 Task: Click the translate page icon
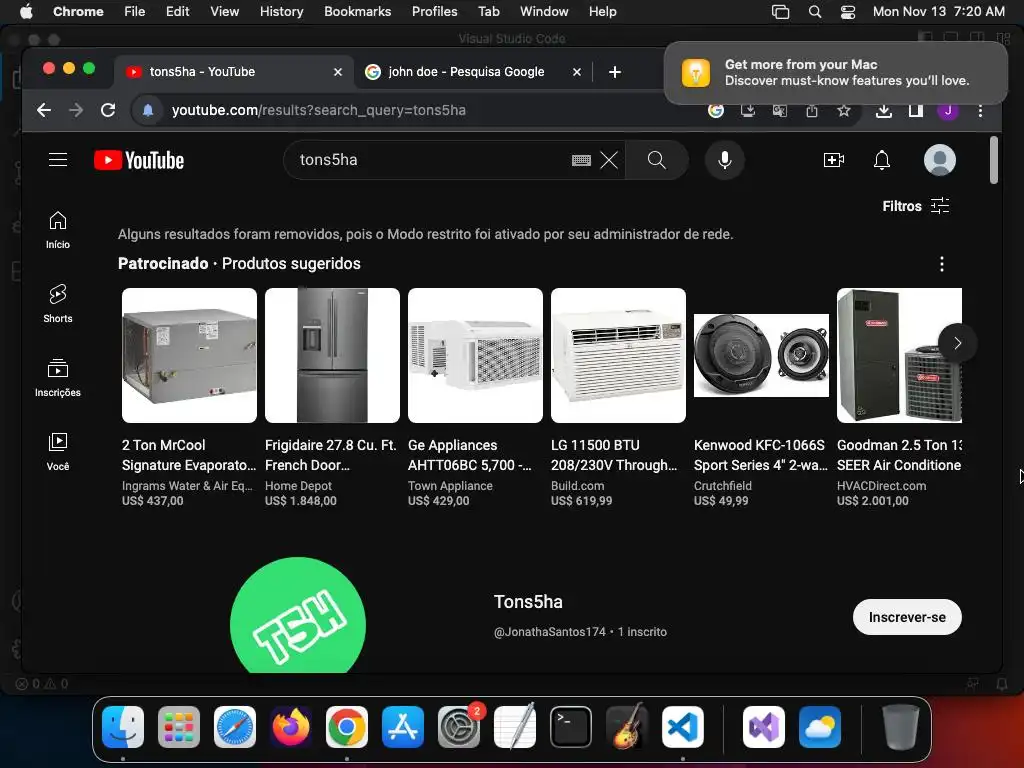pyautogui.click(x=780, y=110)
